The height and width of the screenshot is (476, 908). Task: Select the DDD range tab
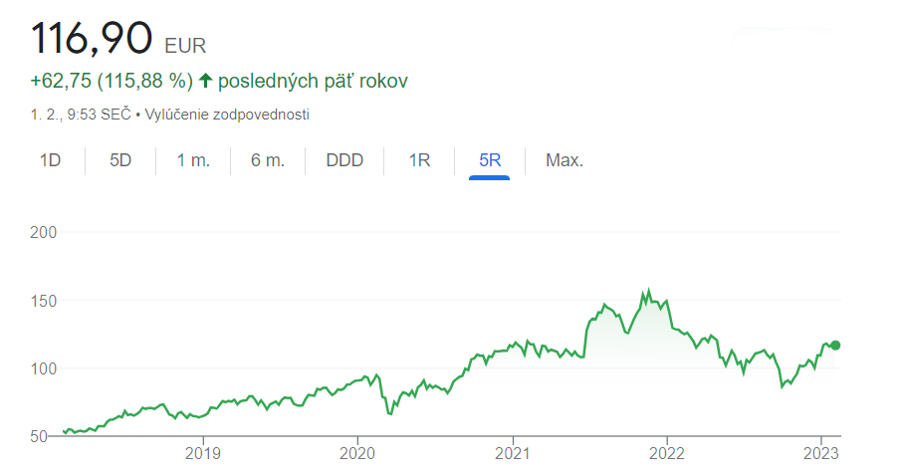pos(345,160)
